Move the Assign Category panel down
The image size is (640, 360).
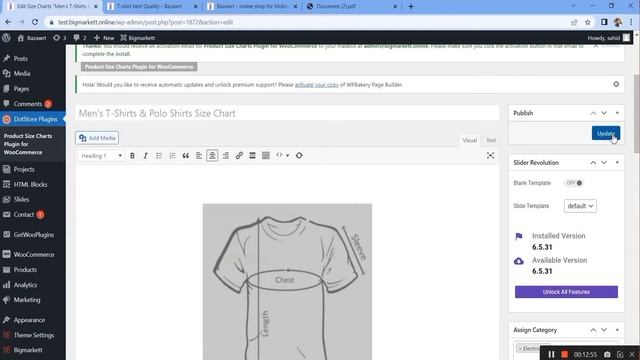click(x=604, y=330)
